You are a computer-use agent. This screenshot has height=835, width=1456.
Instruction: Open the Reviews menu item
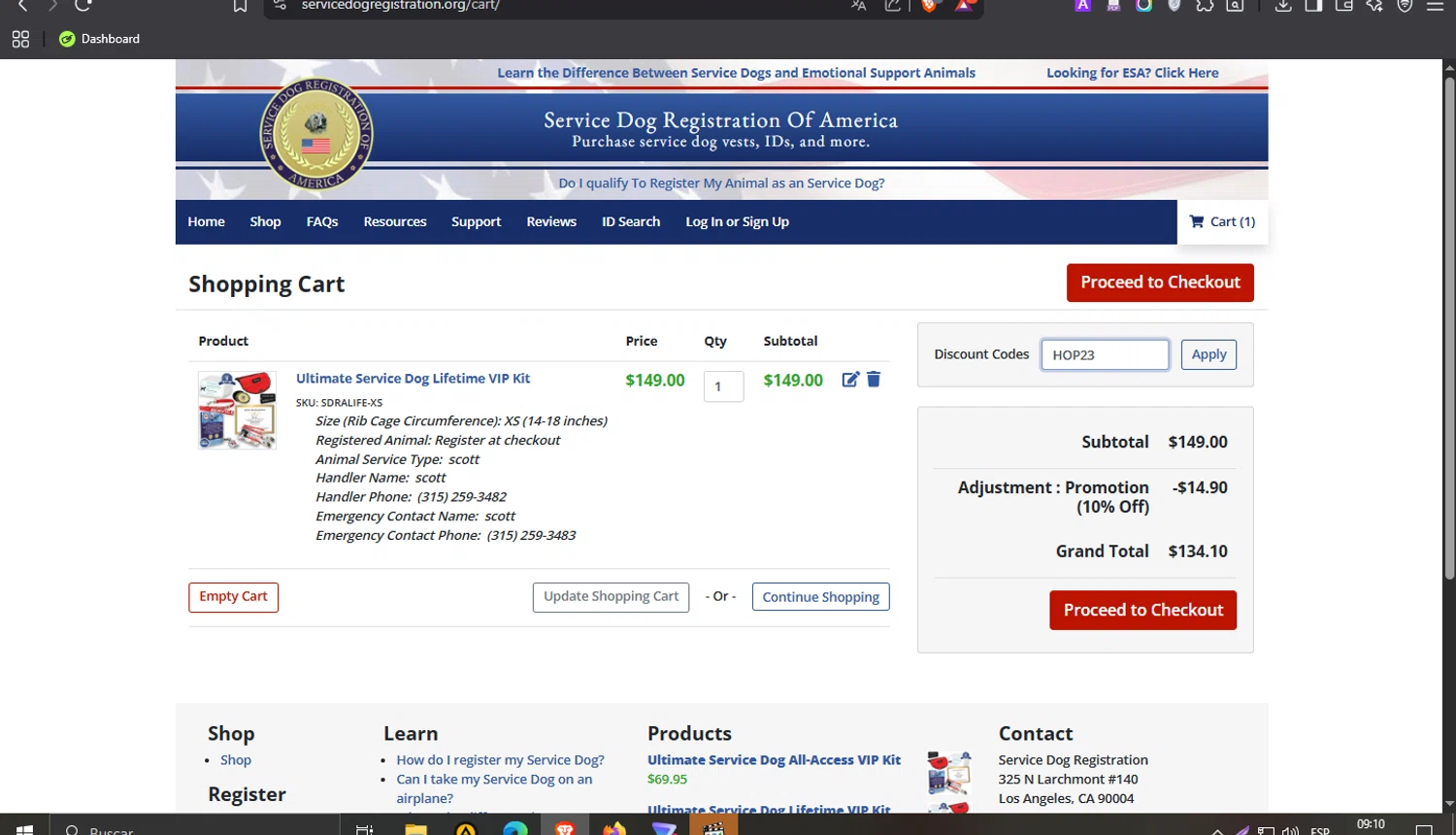tap(551, 221)
